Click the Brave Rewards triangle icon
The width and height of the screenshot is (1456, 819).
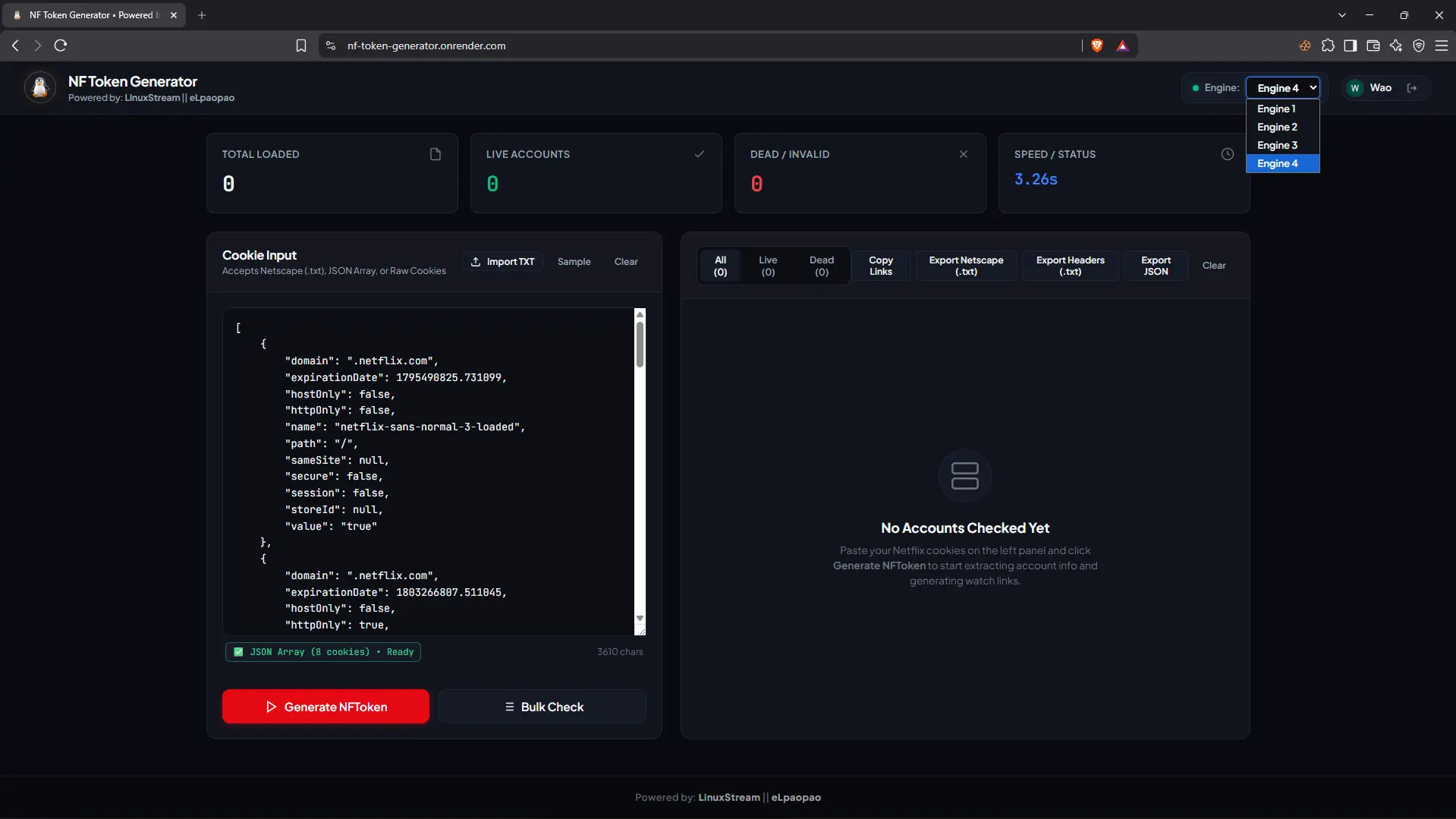point(1123,46)
